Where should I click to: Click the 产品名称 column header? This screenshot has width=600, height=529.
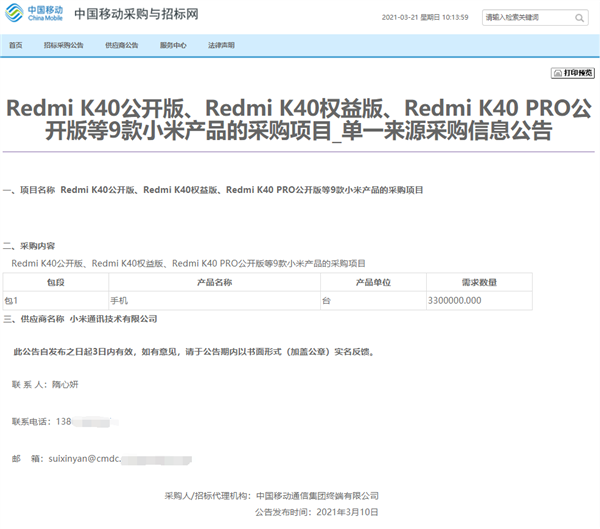coord(214,282)
